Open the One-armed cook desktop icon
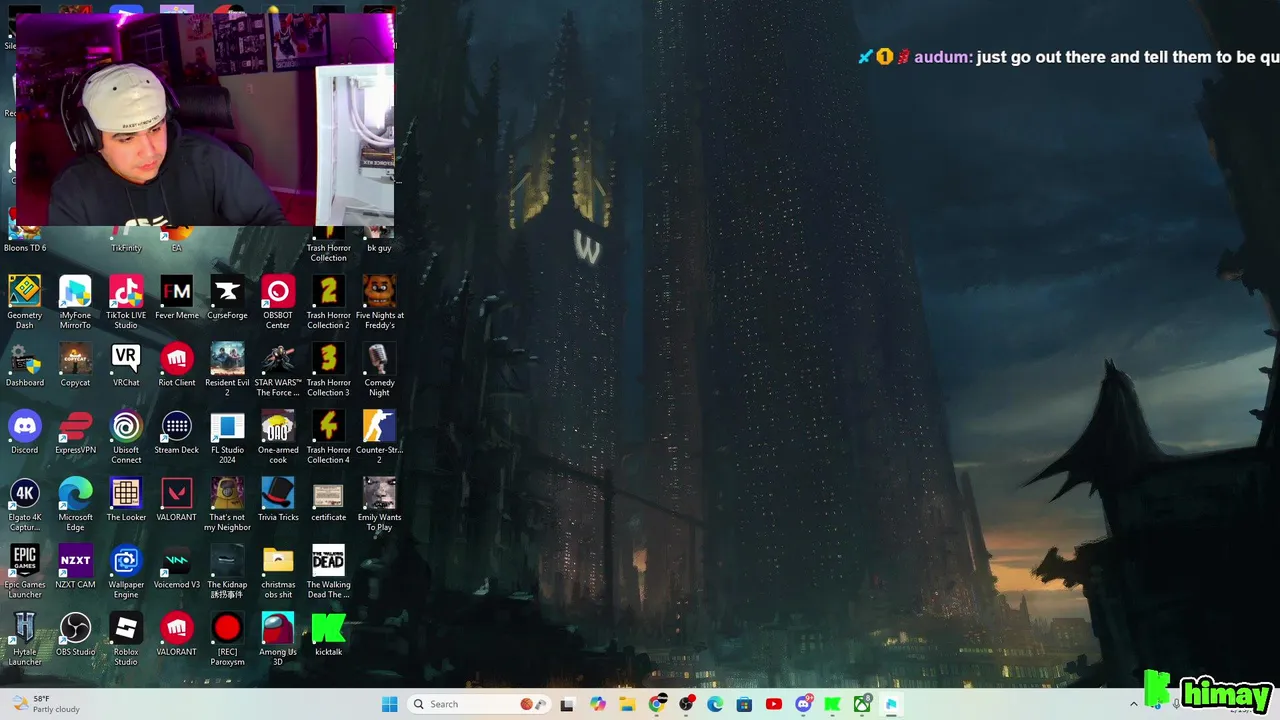The width and height of the screenshot is (1280, 720). (x=278, y=436)
